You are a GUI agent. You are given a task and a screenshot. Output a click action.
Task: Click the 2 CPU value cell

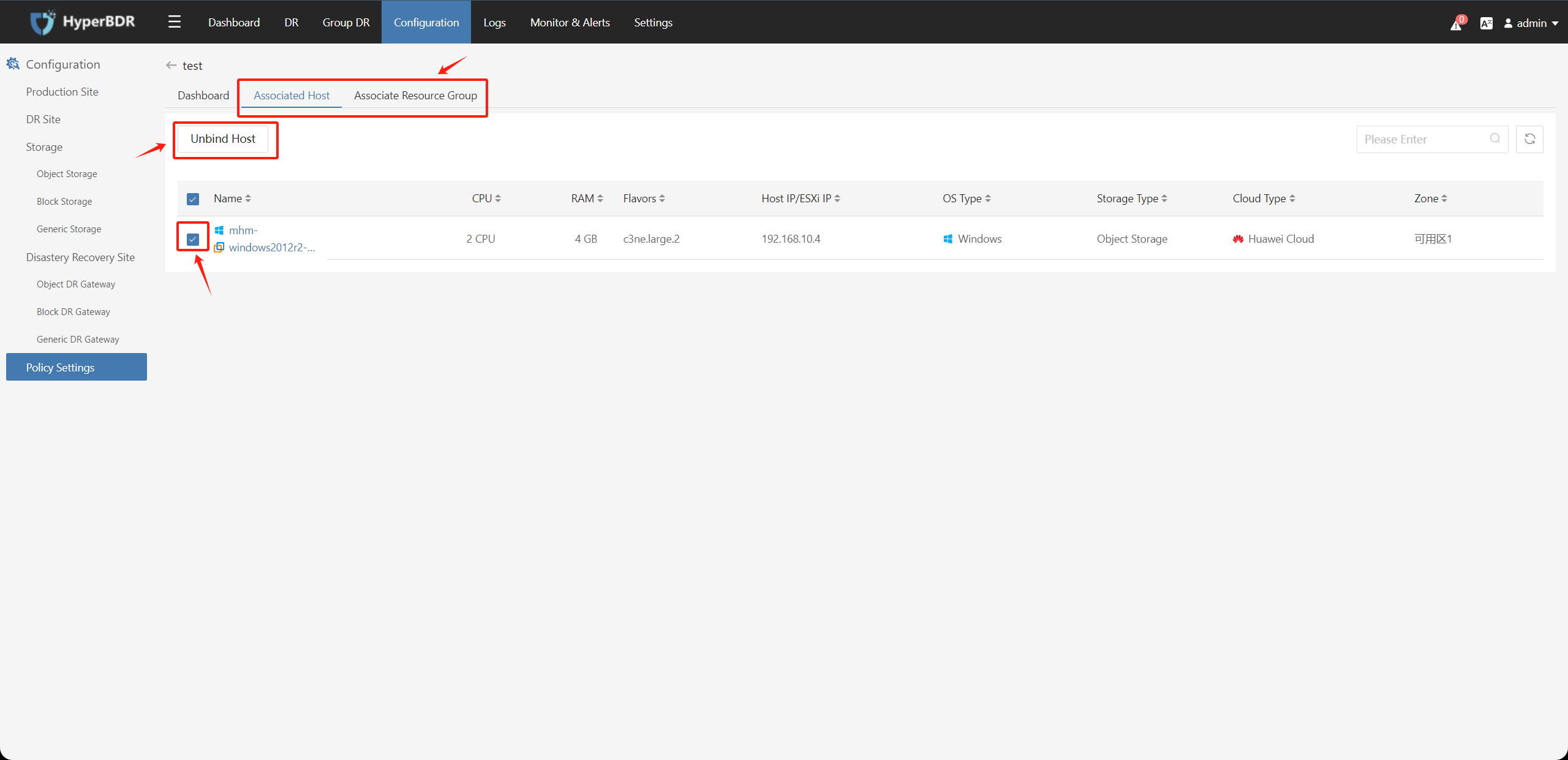point(481,239)
